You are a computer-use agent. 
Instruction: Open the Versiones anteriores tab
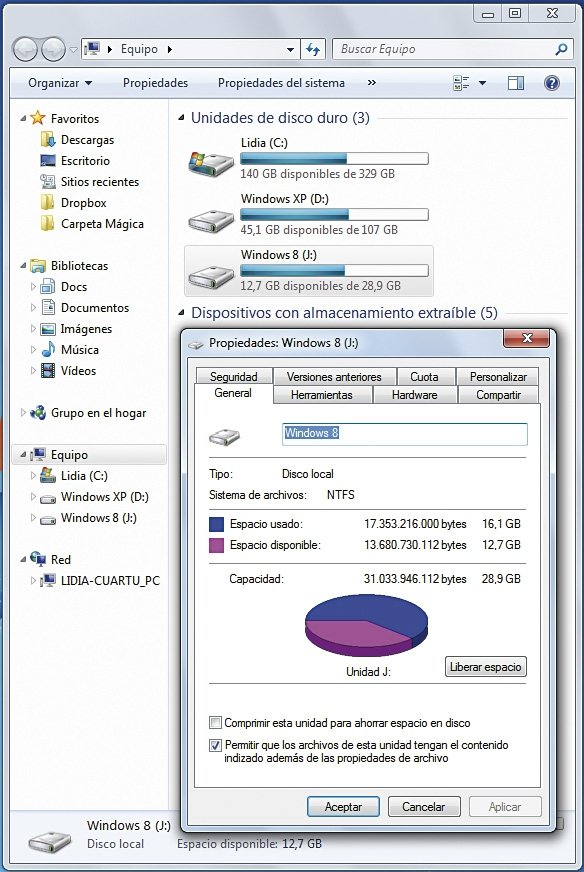click(334, 376)
